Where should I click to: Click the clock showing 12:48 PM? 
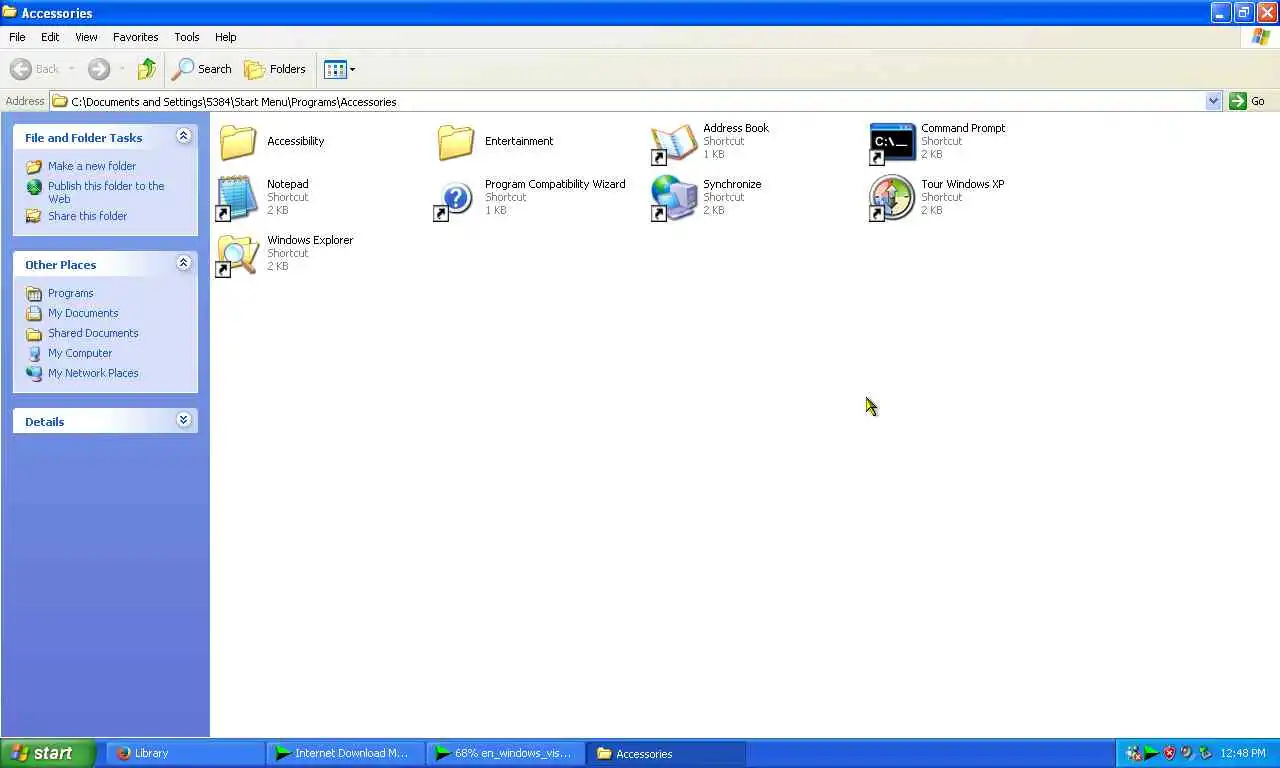click(x=1243, y=753)
